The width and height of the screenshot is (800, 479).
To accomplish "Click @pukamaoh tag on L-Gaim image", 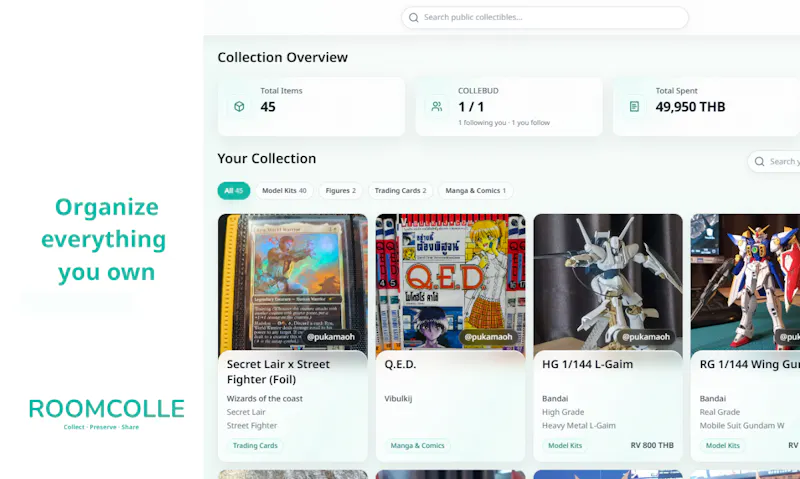I will (646, 337).
